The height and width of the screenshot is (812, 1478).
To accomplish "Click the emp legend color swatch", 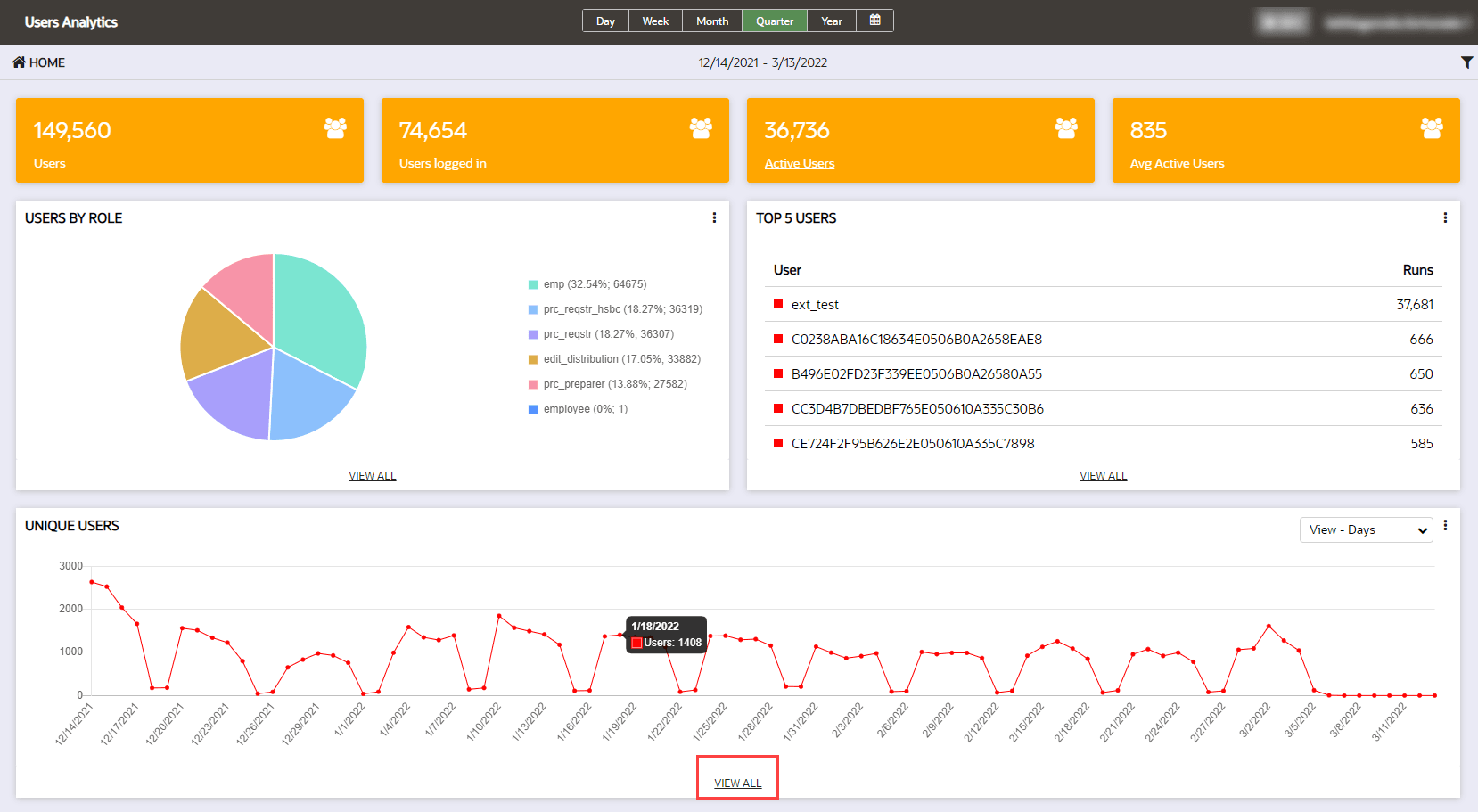I will pos(533,283).
